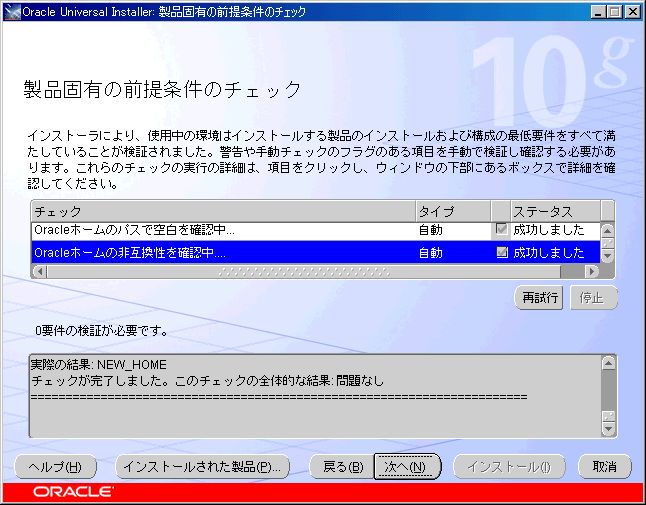Click the チェックが完了しました result line
Image resolution: width=646 pixels, height=505 pixels.
tap(207, 380)
